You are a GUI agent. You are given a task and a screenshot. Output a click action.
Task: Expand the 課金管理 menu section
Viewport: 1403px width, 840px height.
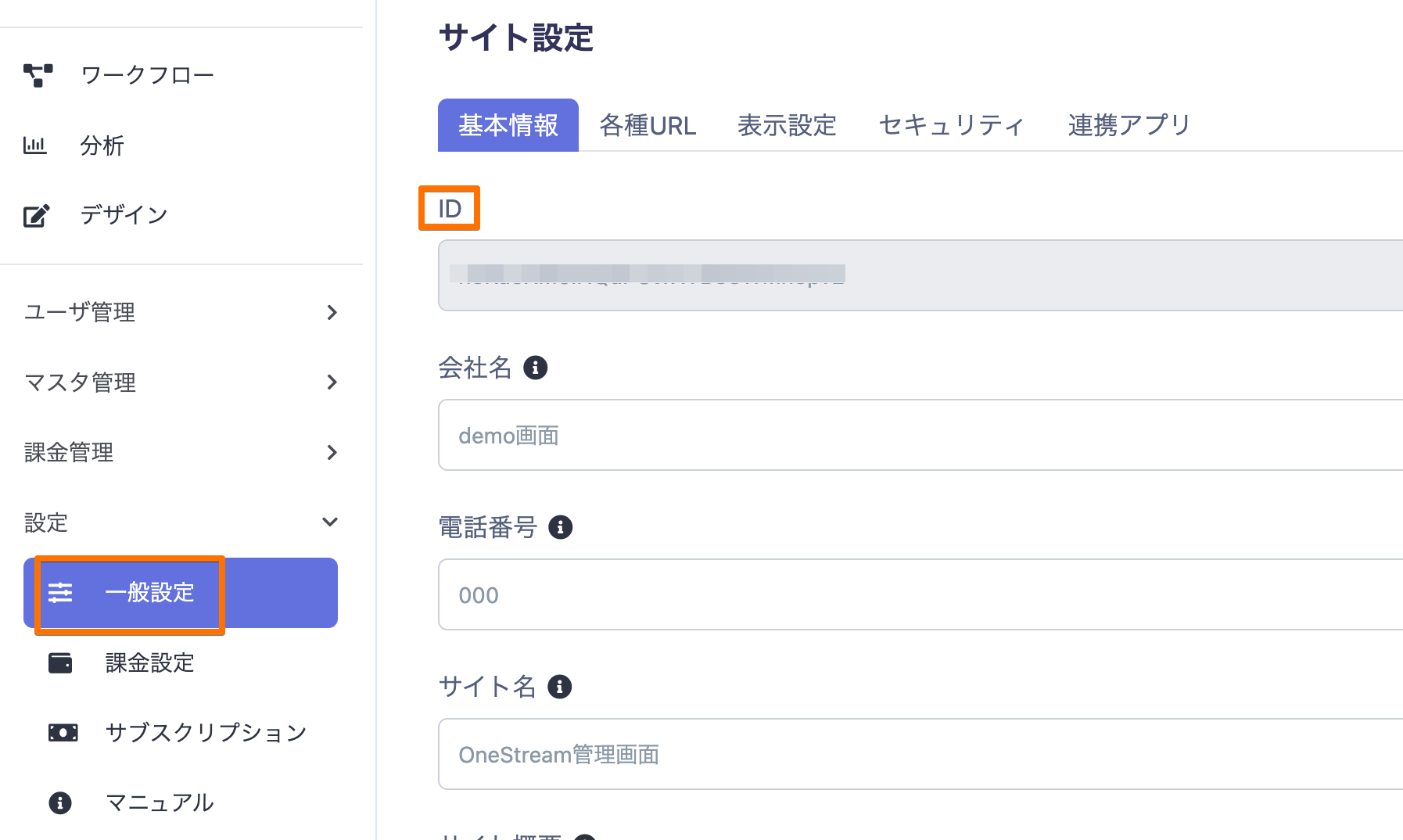(x=332, y=452)
